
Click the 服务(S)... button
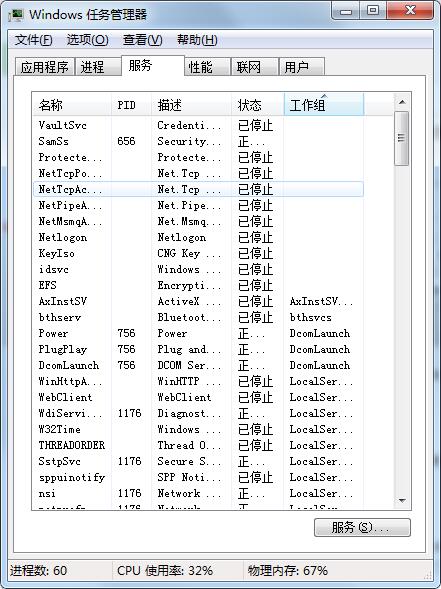pyautogui.click(x=362, y=528)
